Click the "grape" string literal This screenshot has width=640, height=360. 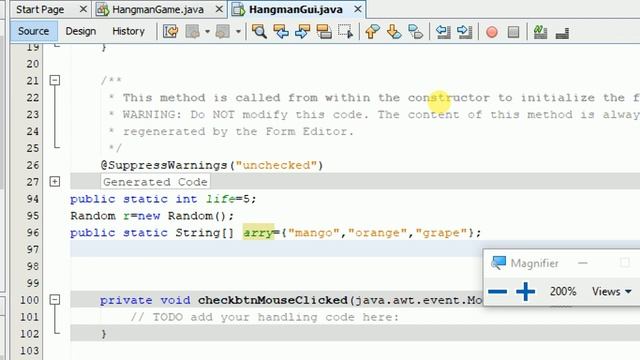(441, 233)
